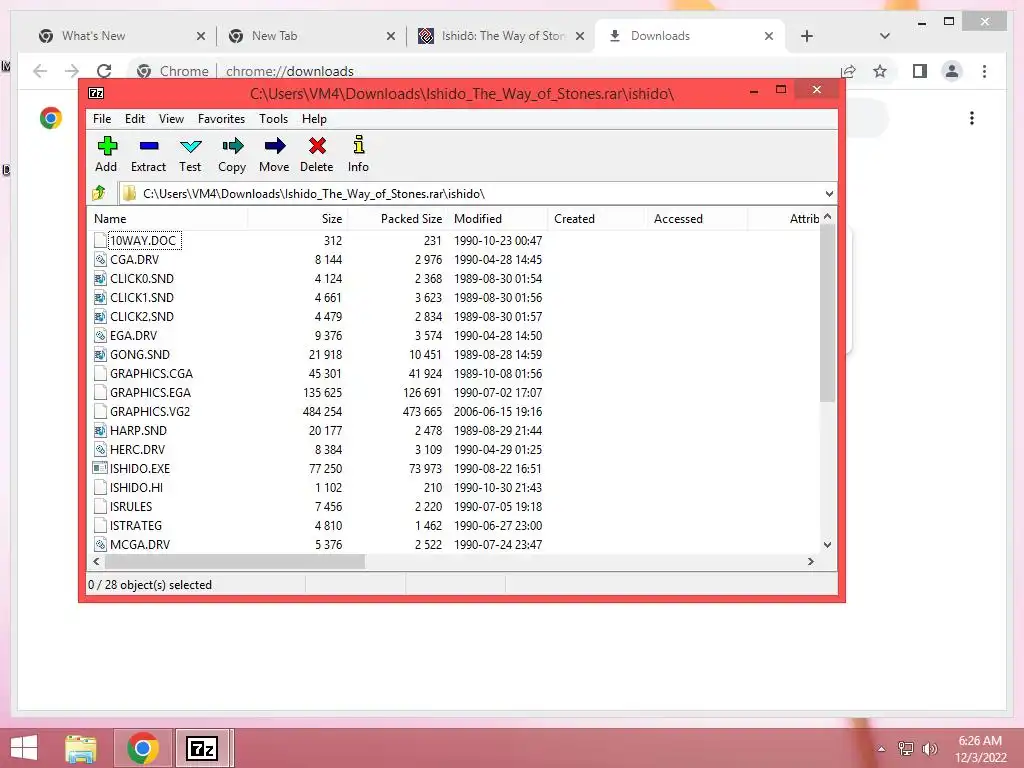Open the volume control in system tray

click(930, 749)
